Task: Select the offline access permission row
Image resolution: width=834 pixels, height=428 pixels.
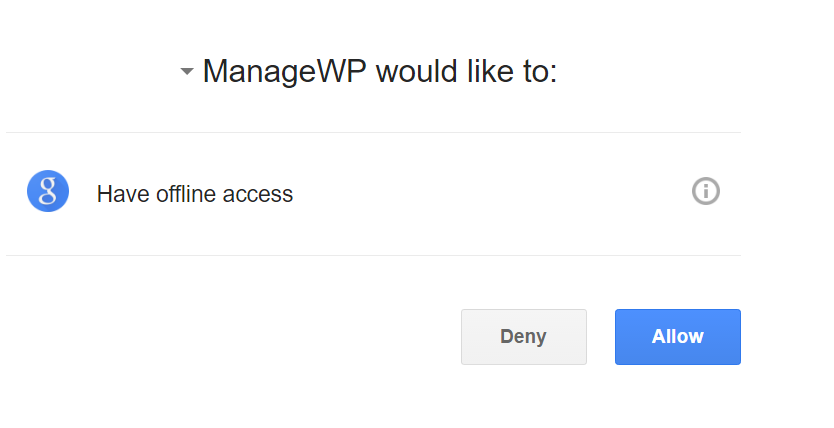Action: (x=373, y=194)
